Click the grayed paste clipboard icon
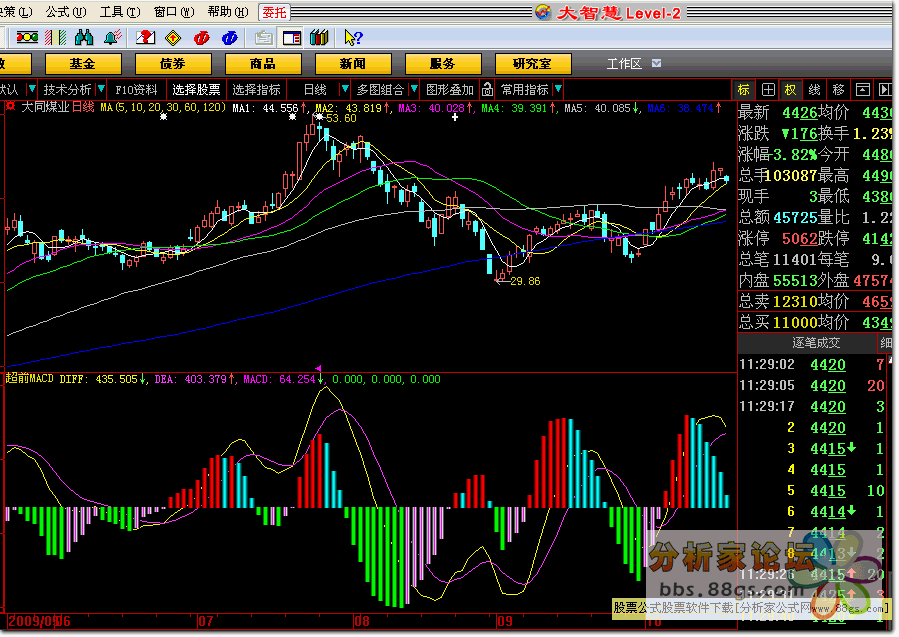Image resolution: width=899 pixels, height=637 pixels. (x=263, y=38)
